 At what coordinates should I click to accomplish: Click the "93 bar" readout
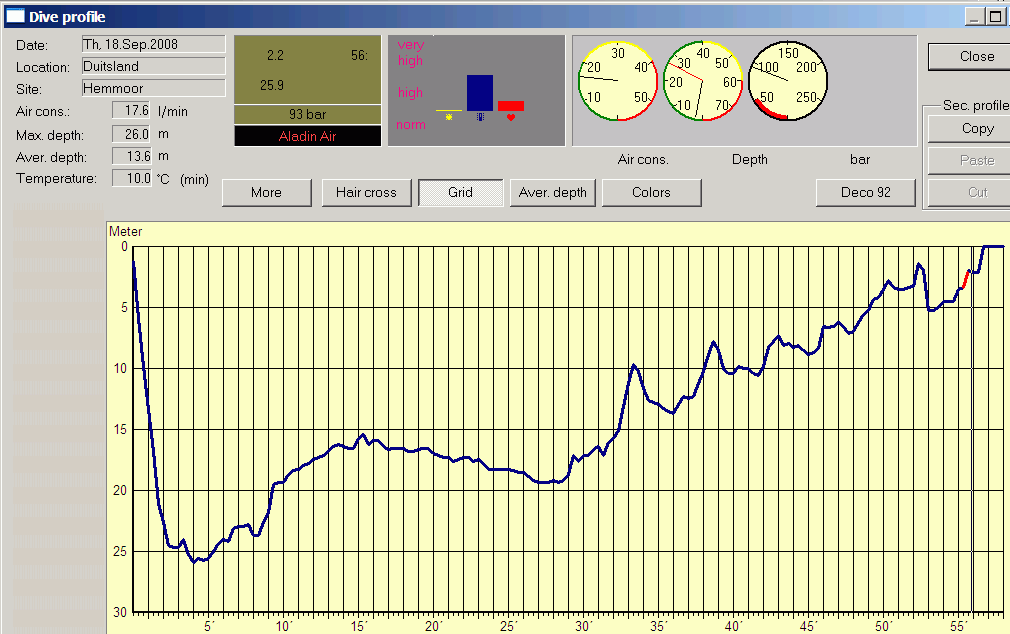pos(307,114)
